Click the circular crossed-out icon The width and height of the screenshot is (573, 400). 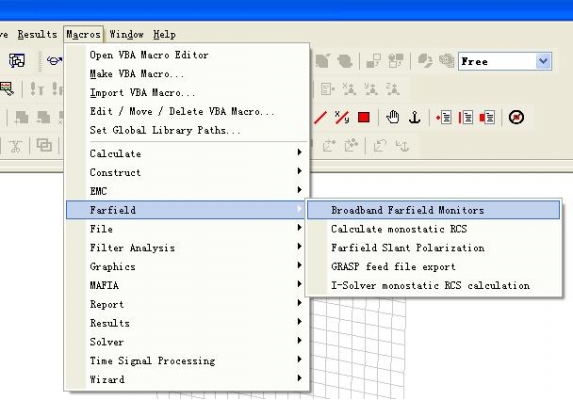pos(516,117)
